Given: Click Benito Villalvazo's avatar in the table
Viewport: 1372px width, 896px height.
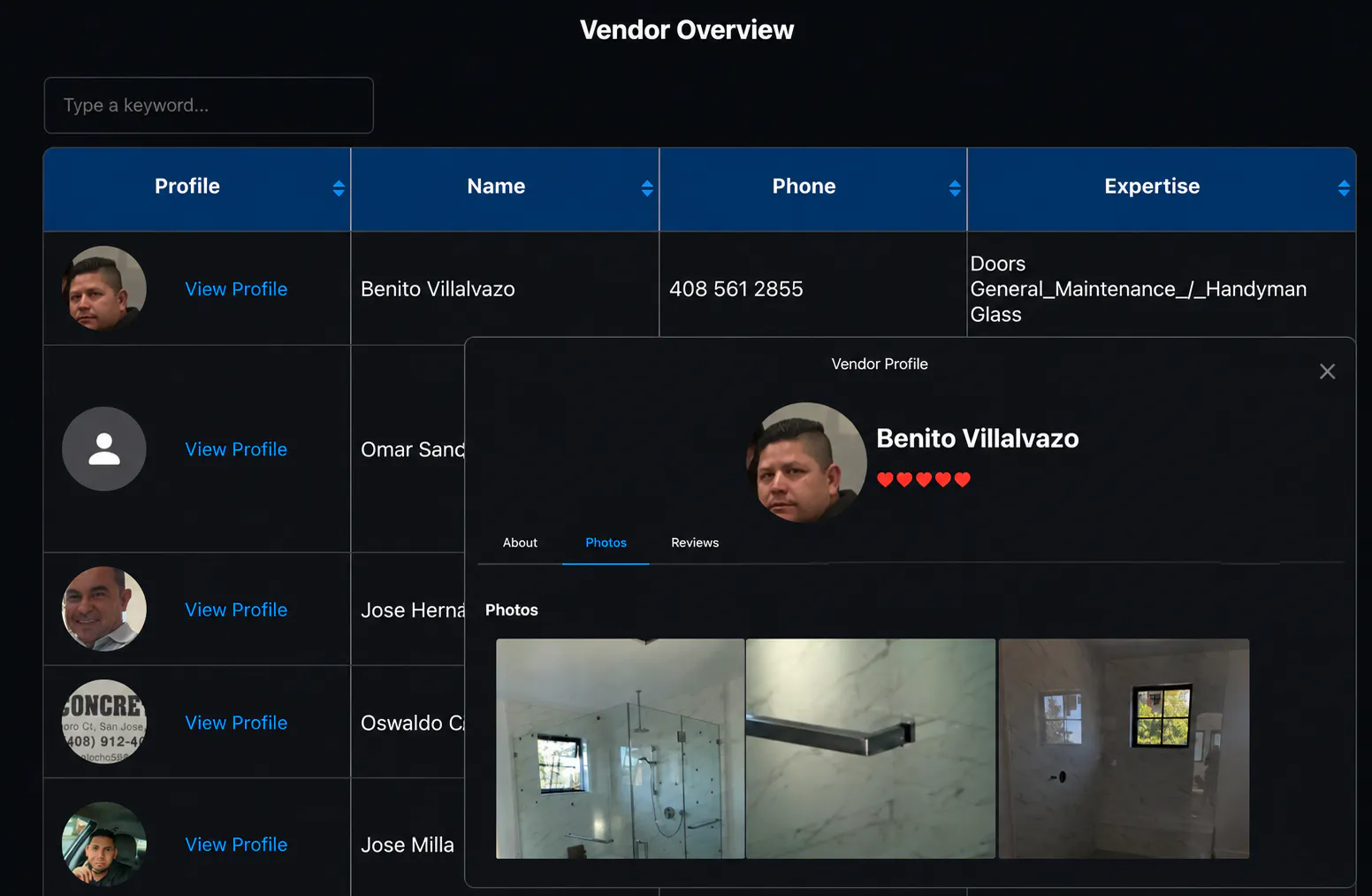Looking at the screenshot, I should 104,288.
